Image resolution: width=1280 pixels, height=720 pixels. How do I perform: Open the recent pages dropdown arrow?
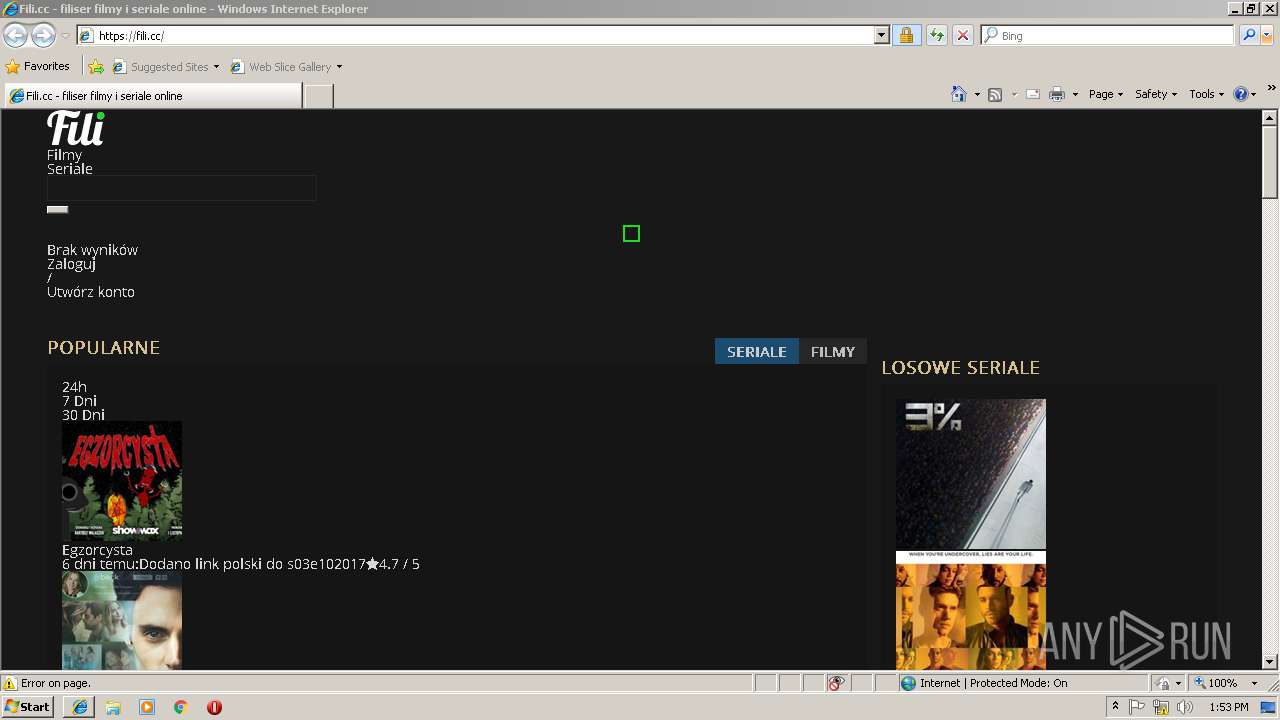point(65,36)
